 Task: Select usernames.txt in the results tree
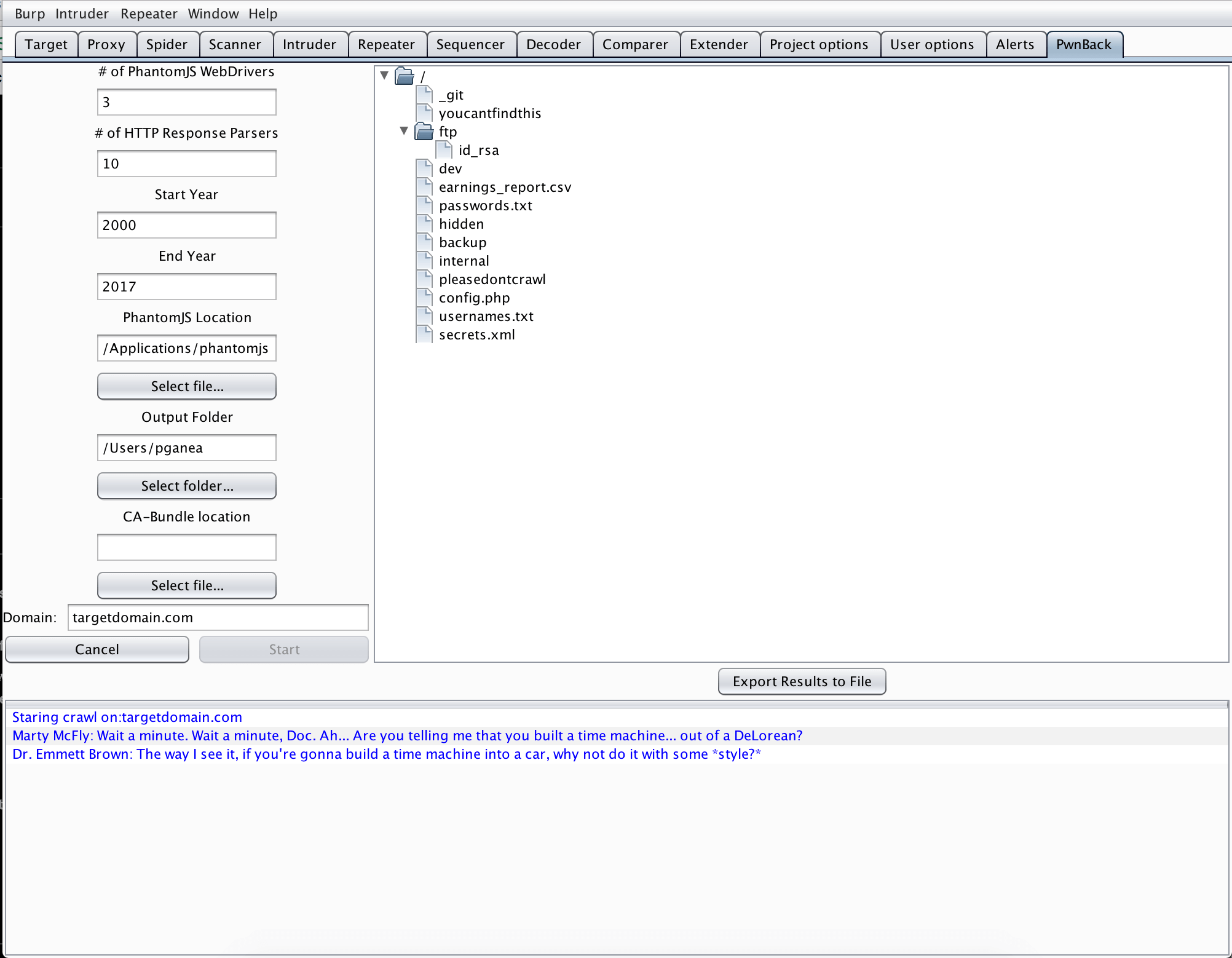[486, 316]
